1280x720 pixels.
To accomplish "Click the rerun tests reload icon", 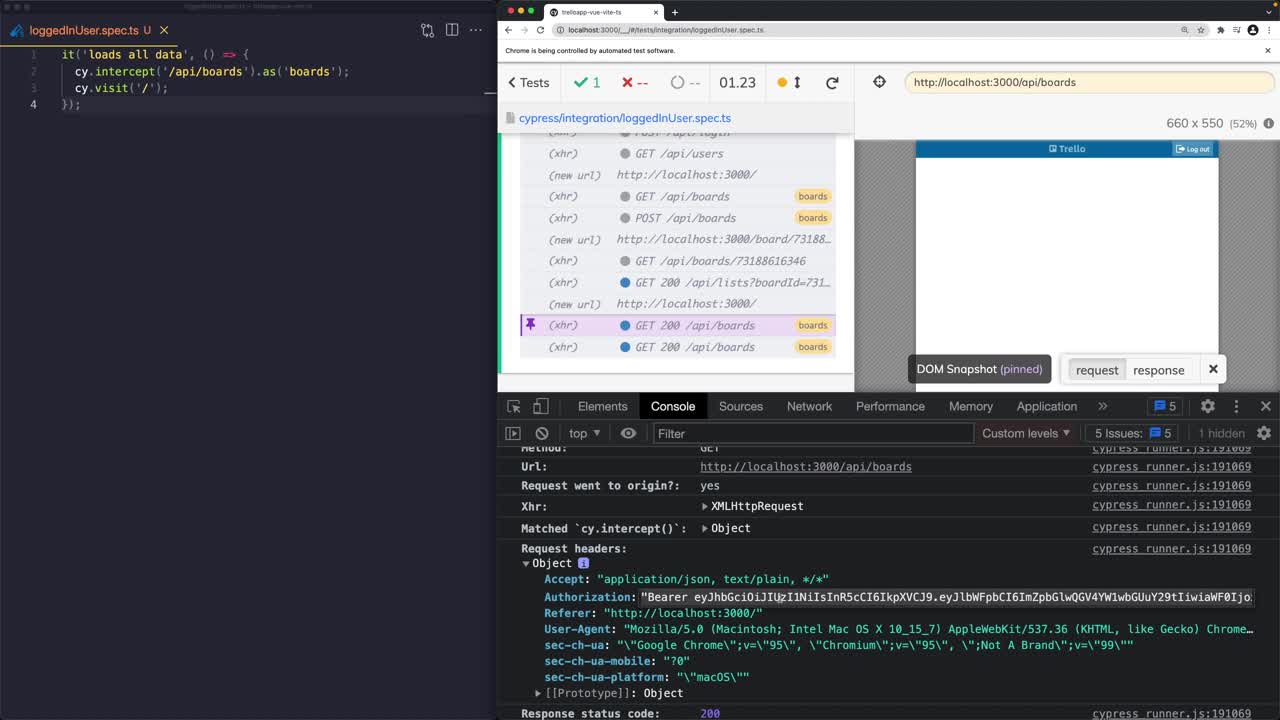I will point(832,83).
